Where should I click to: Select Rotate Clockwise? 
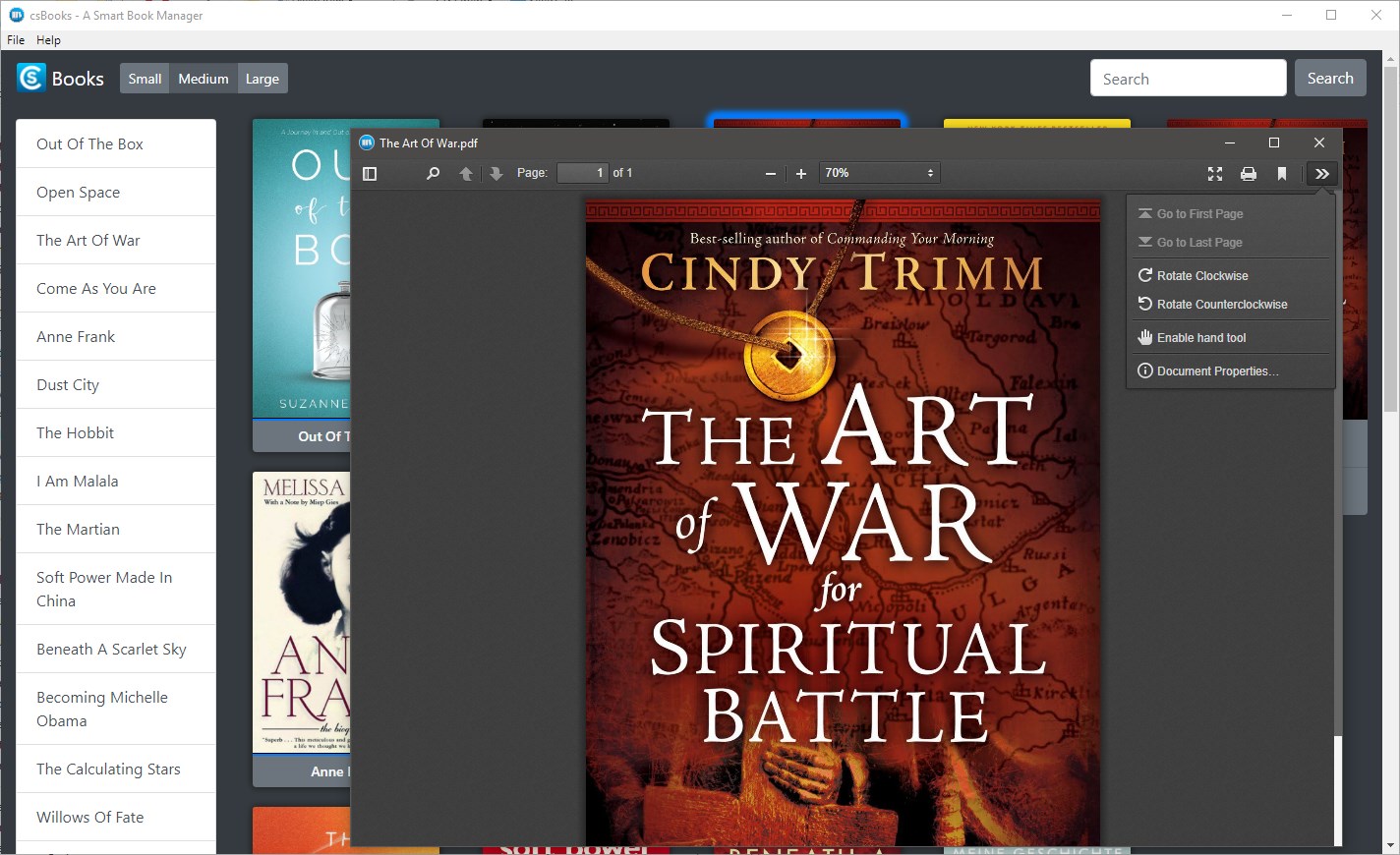tap(1231, 276)
